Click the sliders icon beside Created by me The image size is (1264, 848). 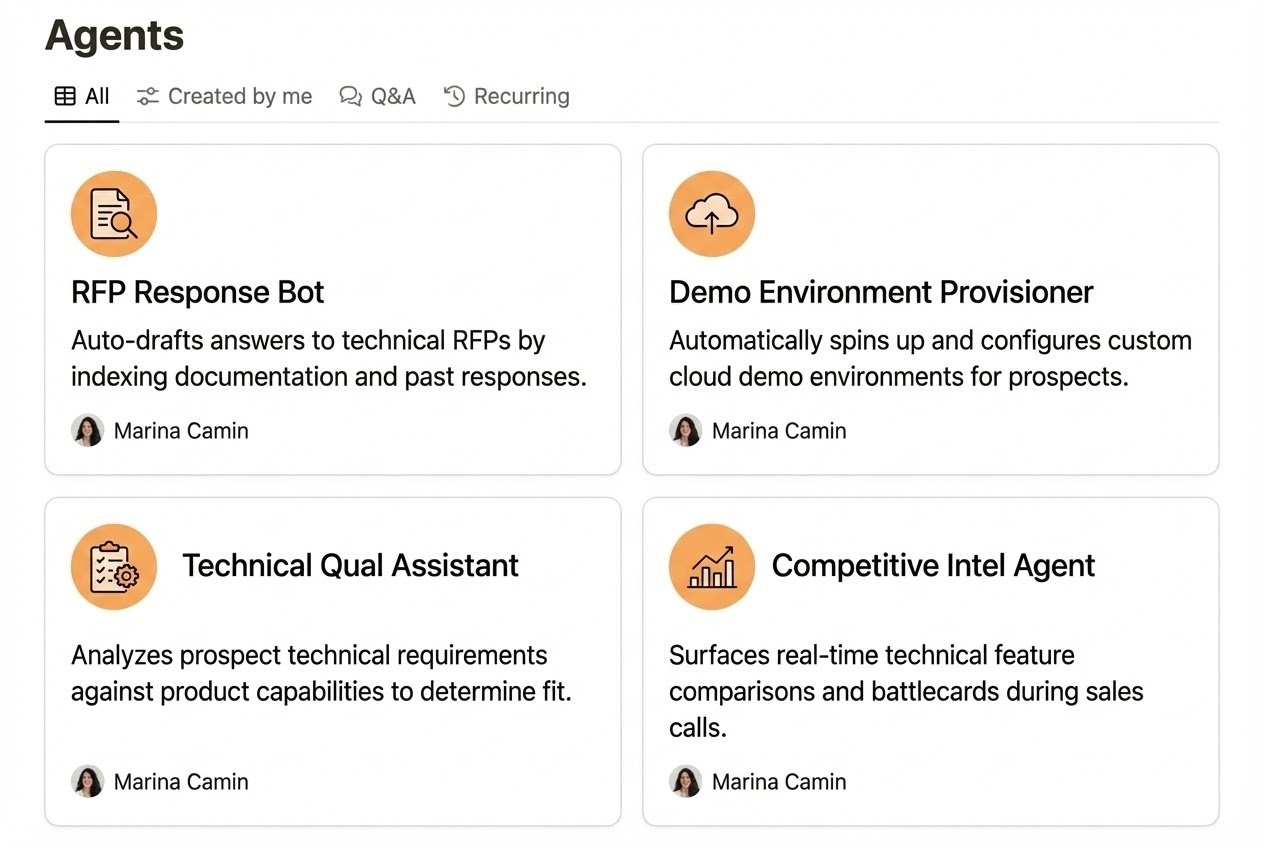tap(147, 95)
